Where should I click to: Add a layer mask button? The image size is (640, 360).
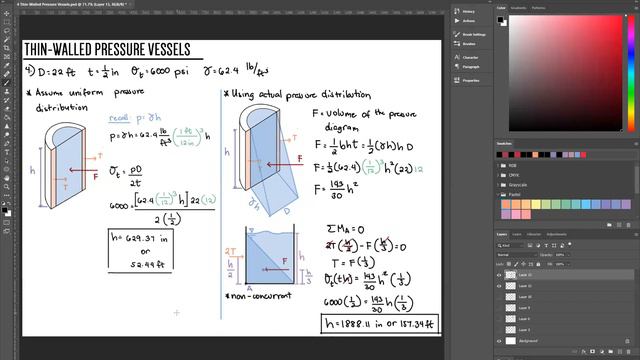[592, 351]
